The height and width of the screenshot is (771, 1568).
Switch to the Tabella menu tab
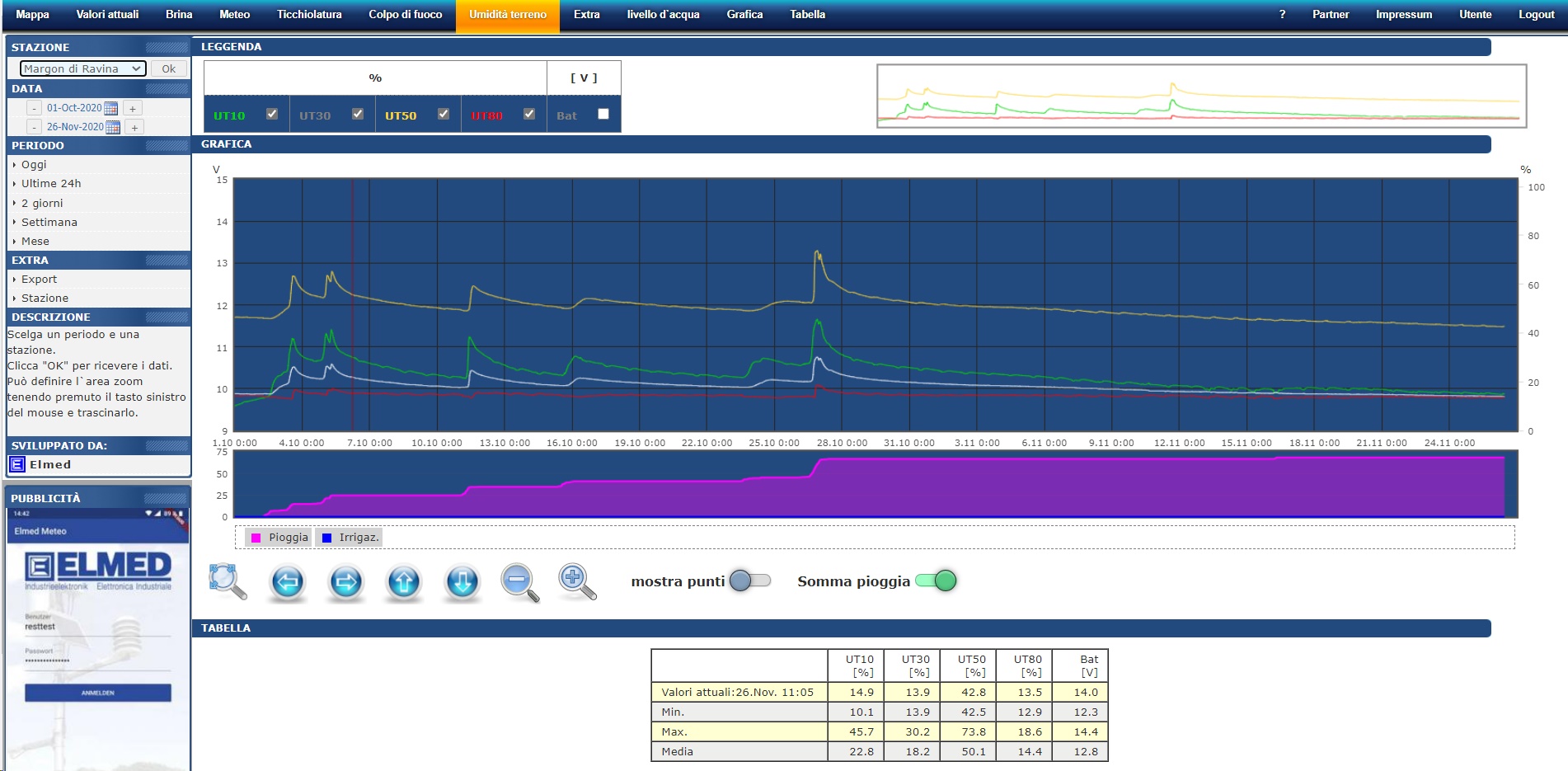click(807, 14)
